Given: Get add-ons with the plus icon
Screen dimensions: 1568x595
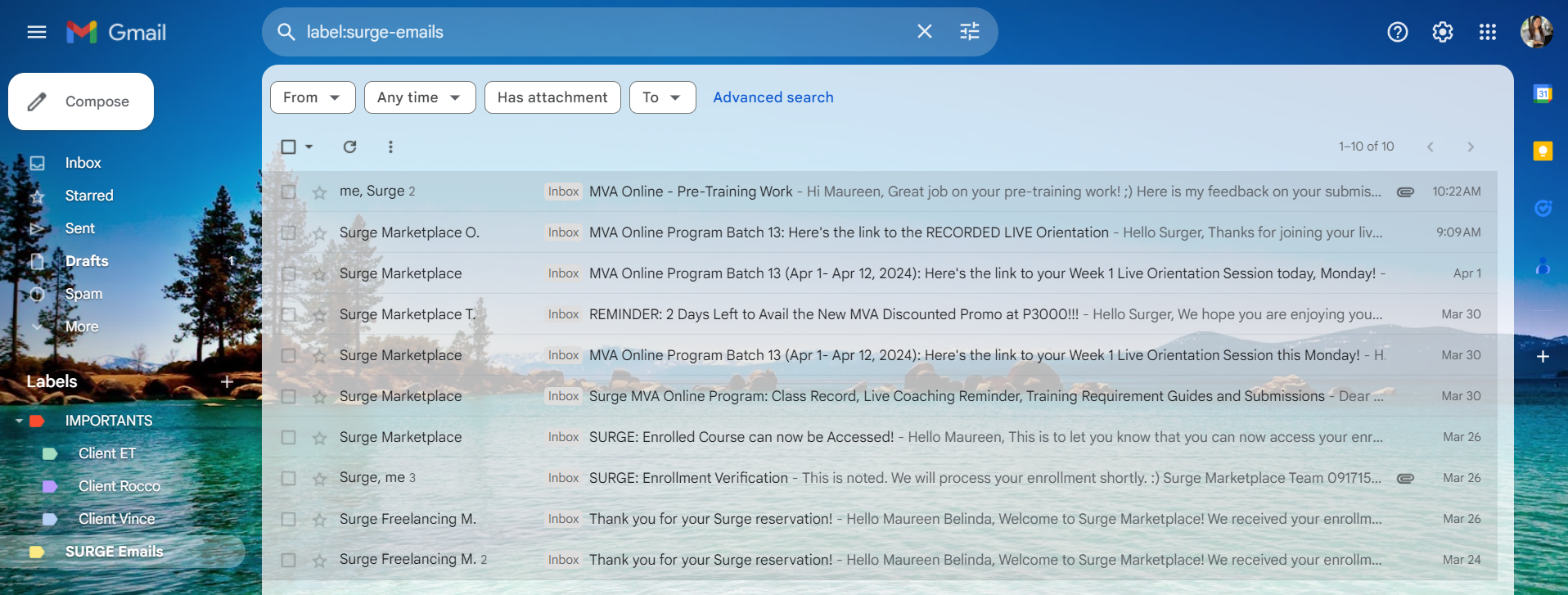Looking at the screenshot, I should click(x=1543, y=357).
